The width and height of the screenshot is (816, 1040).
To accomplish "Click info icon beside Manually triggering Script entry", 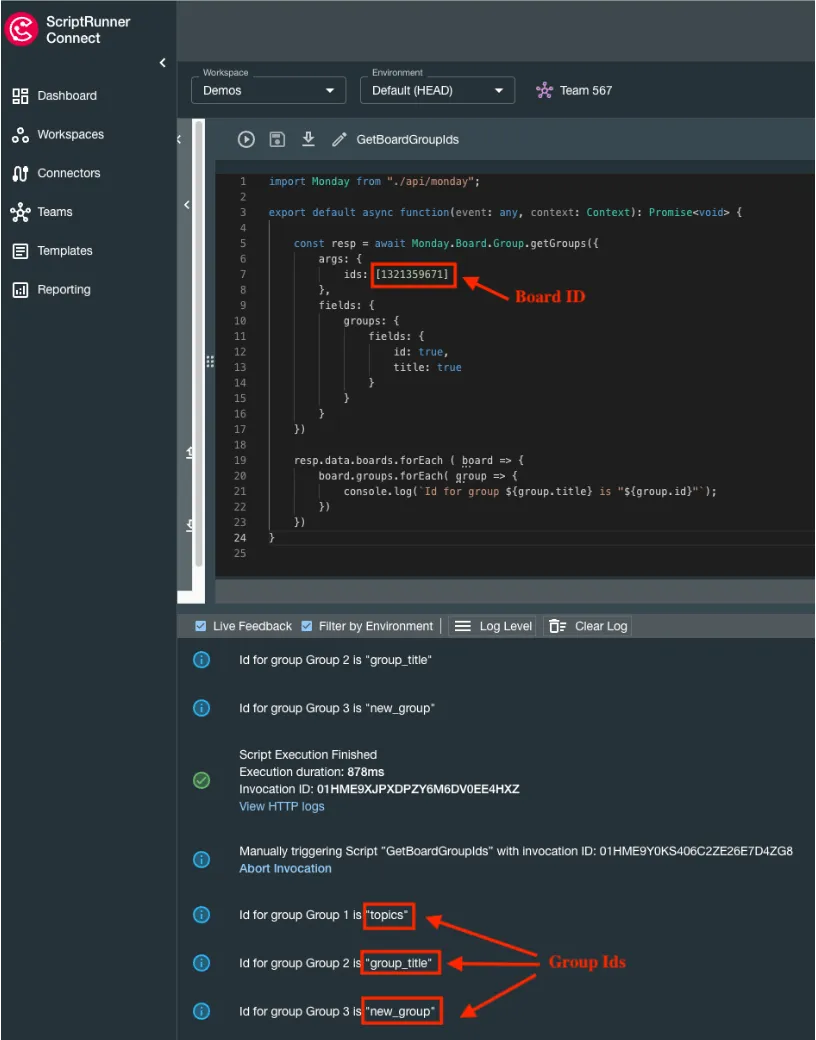I will click(x=202, y=860).
